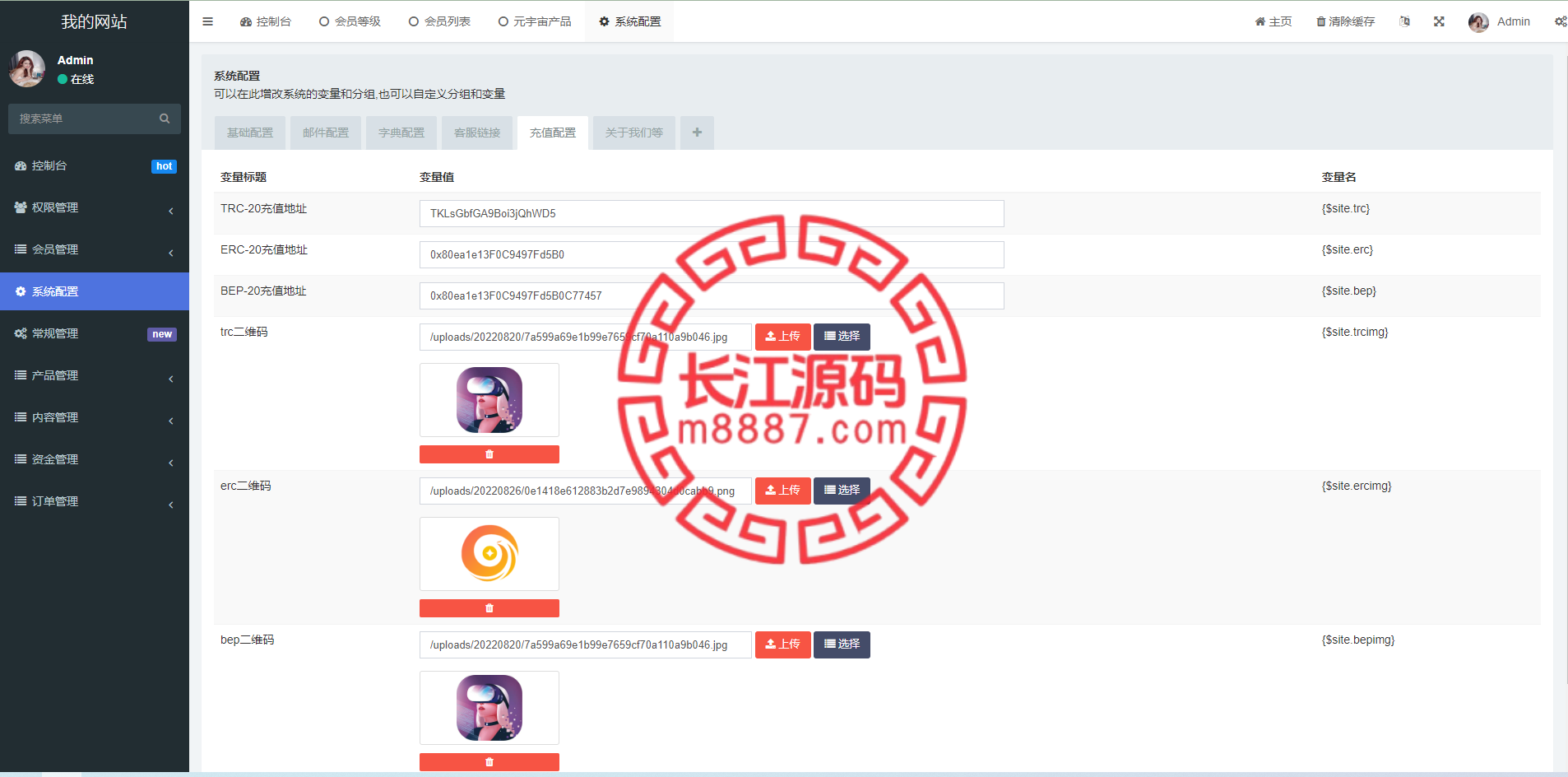This screenshot has width=1568, height=777.
Task: Delete the trc QR code image
Action: pos(489,454)
